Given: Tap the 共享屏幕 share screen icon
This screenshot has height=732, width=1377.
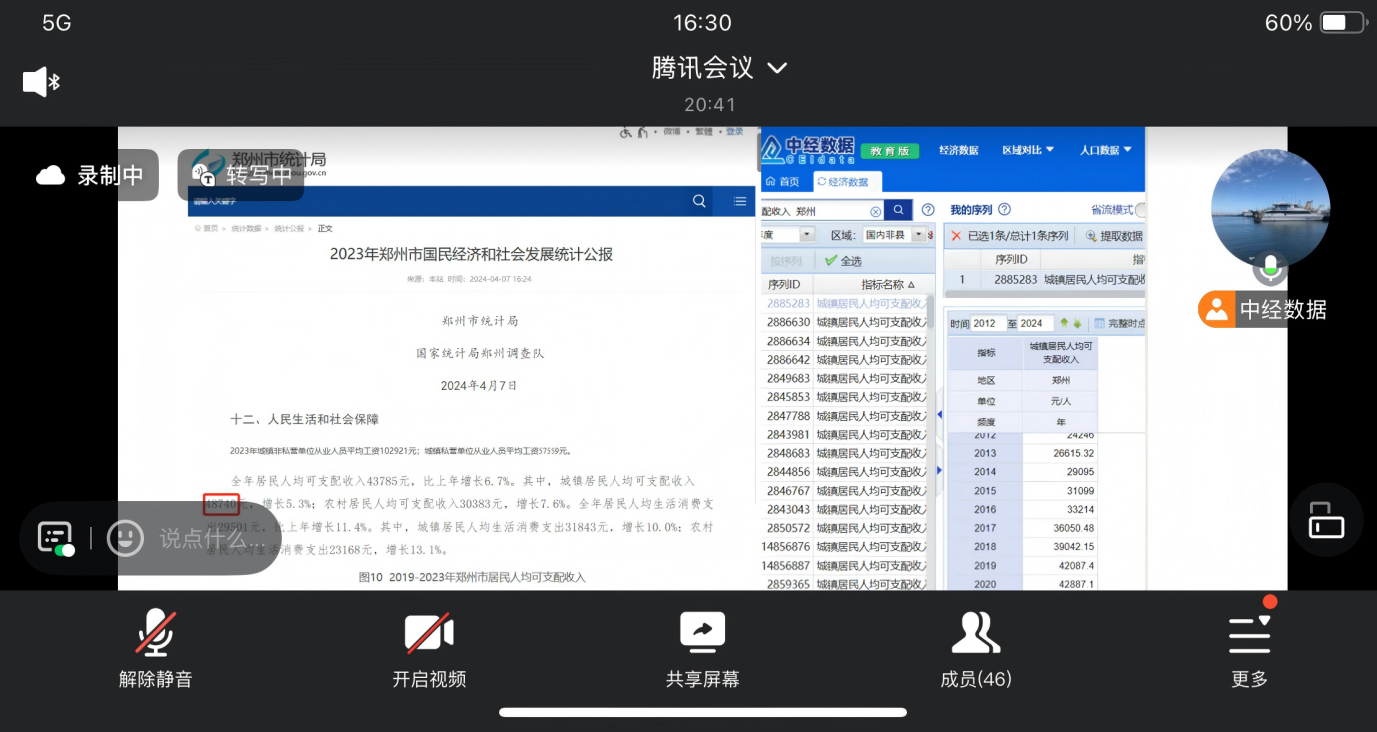Looking at the screenshot, I should 702,650.
